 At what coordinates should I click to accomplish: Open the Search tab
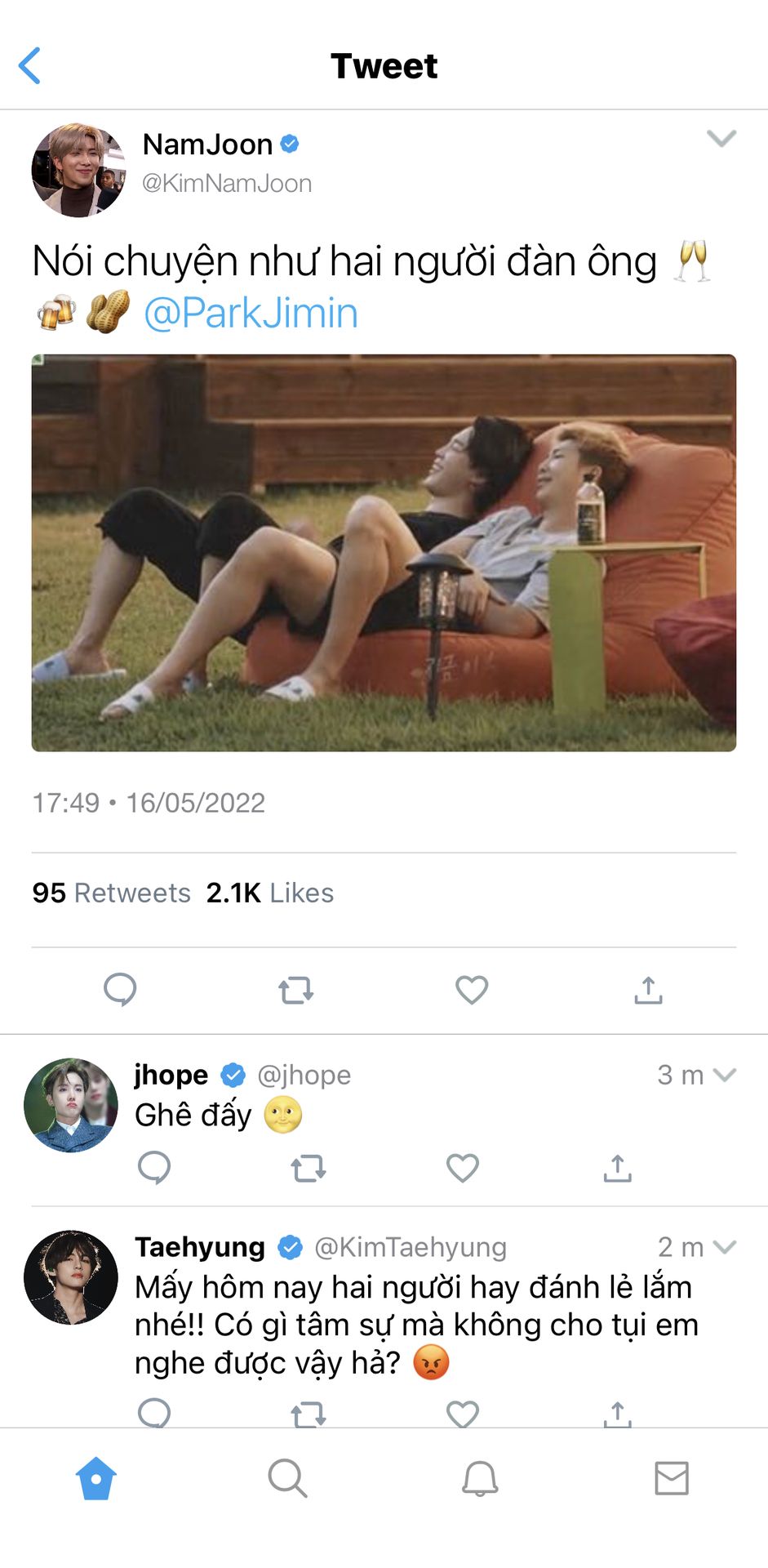(287, 1478)
